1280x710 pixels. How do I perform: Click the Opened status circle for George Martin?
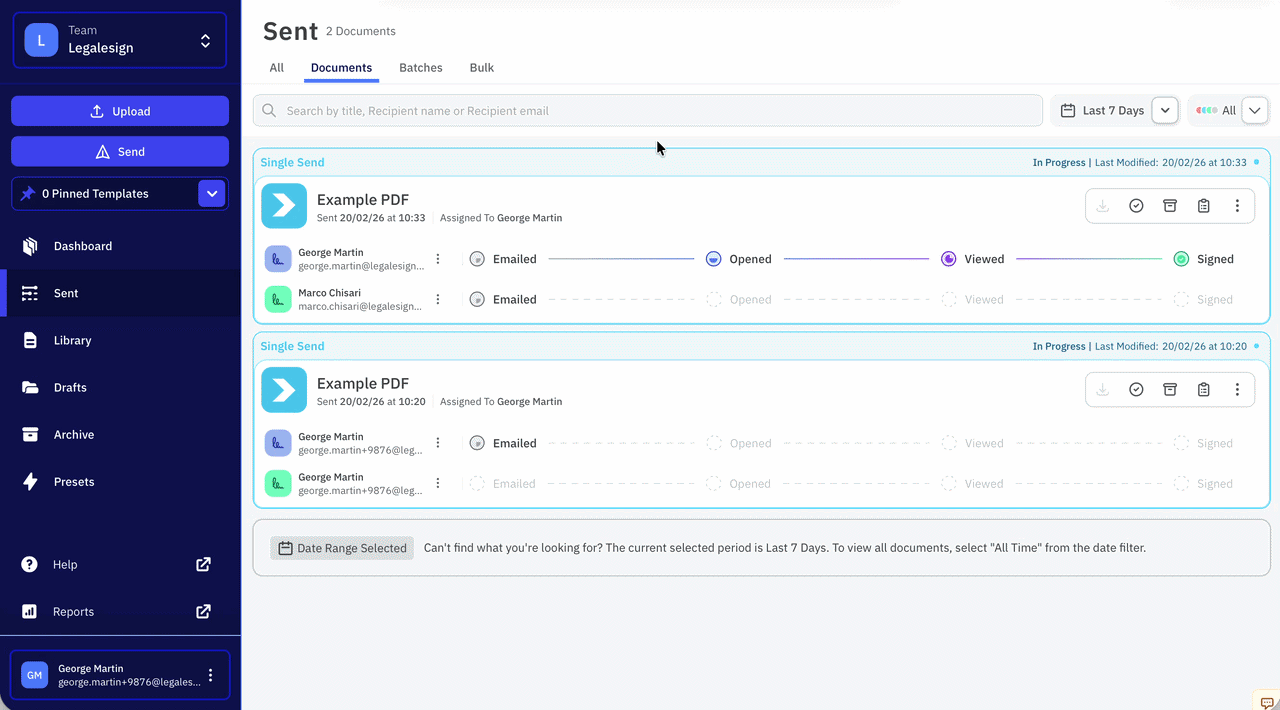(x=714, y=259)
